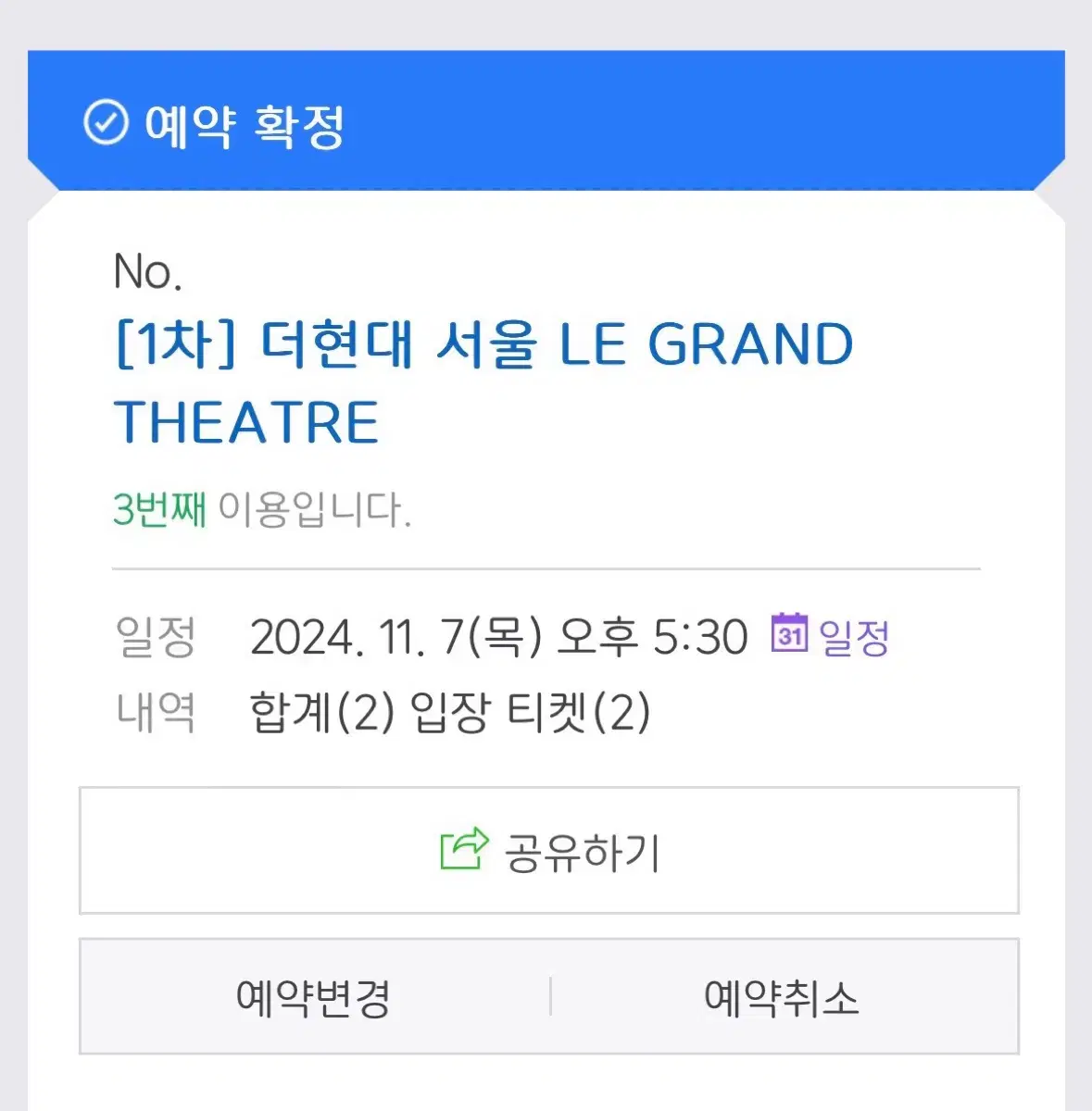Select the date 2024. 11. 7(목)

coord(396,637)
